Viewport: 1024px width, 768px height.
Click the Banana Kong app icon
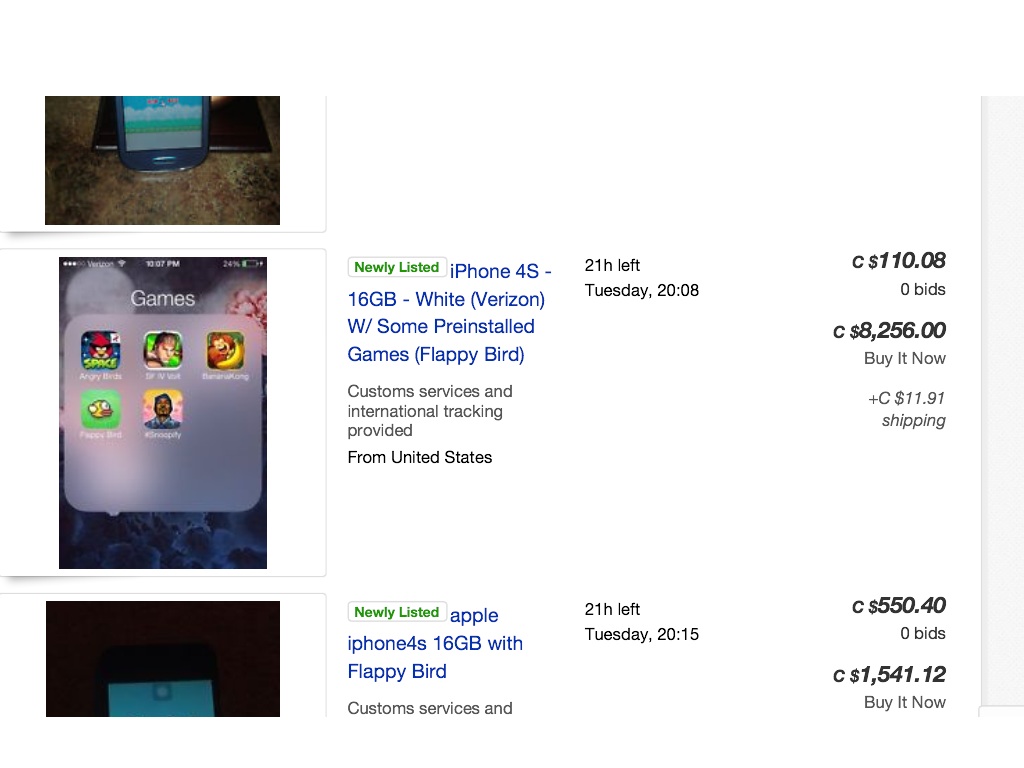[x=223, y=351]
